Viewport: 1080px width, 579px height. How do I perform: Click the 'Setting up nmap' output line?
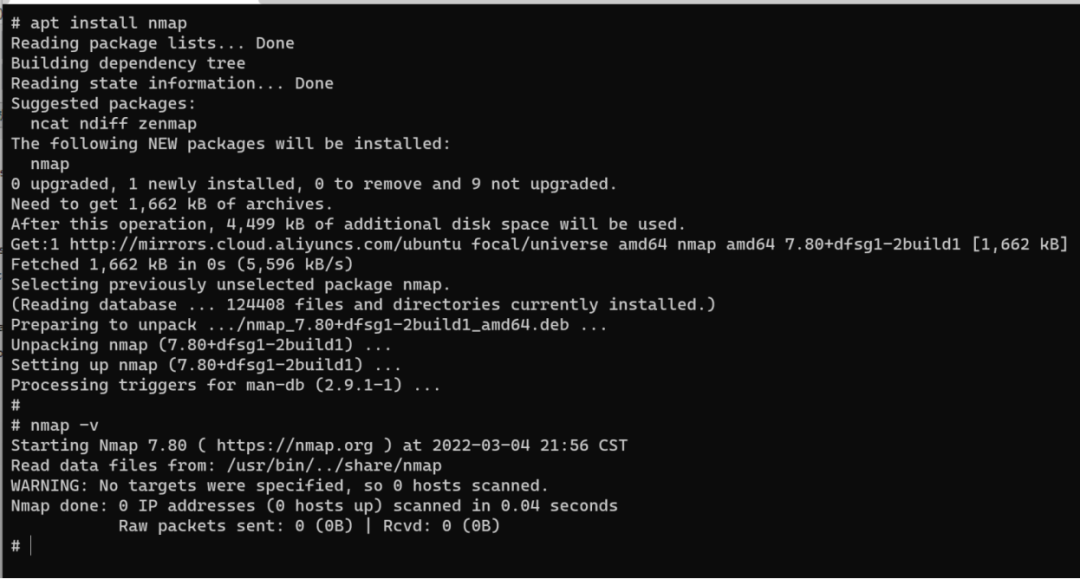click(206, 365)
